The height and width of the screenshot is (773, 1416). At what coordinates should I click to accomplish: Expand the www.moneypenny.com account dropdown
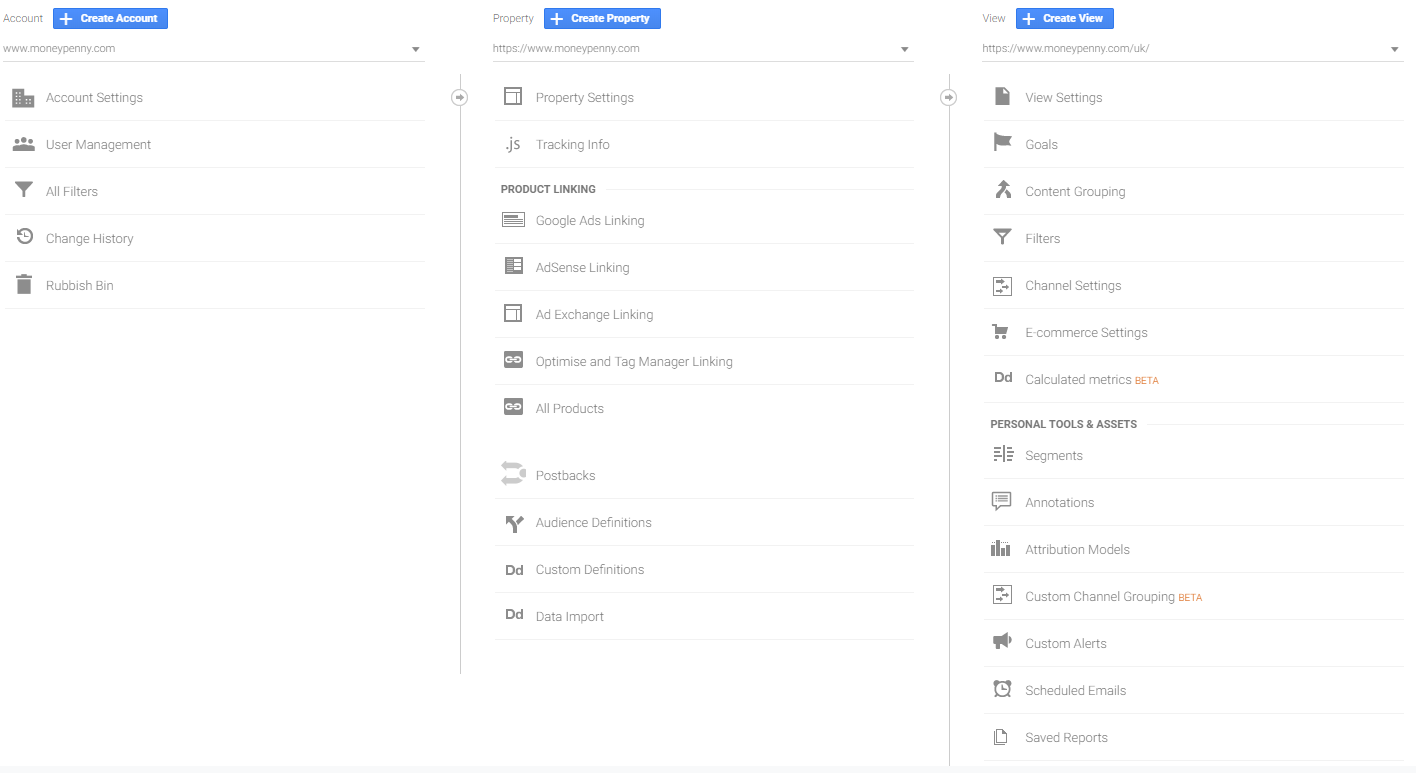coord(213,48)
